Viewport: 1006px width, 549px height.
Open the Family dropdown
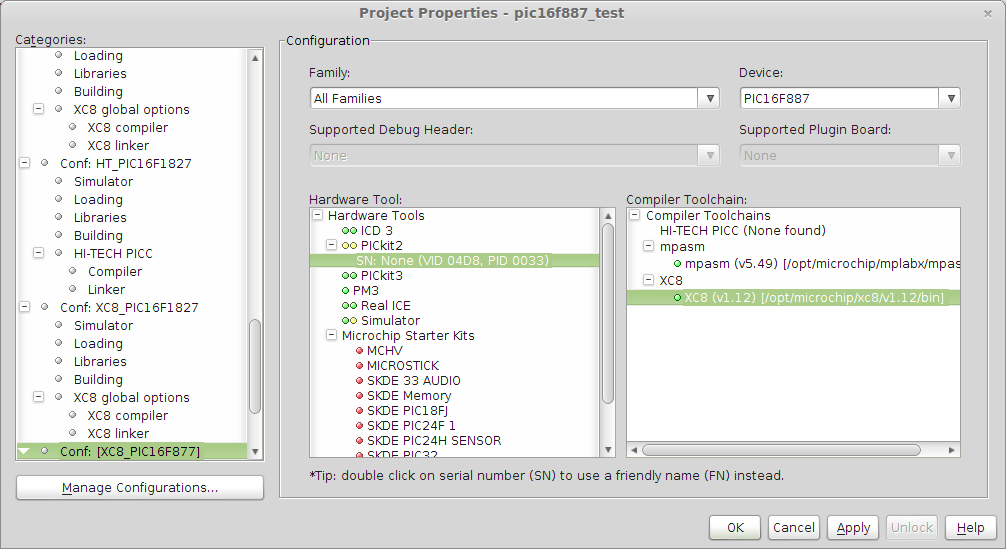pyautogui.click(x=710, y=98)
